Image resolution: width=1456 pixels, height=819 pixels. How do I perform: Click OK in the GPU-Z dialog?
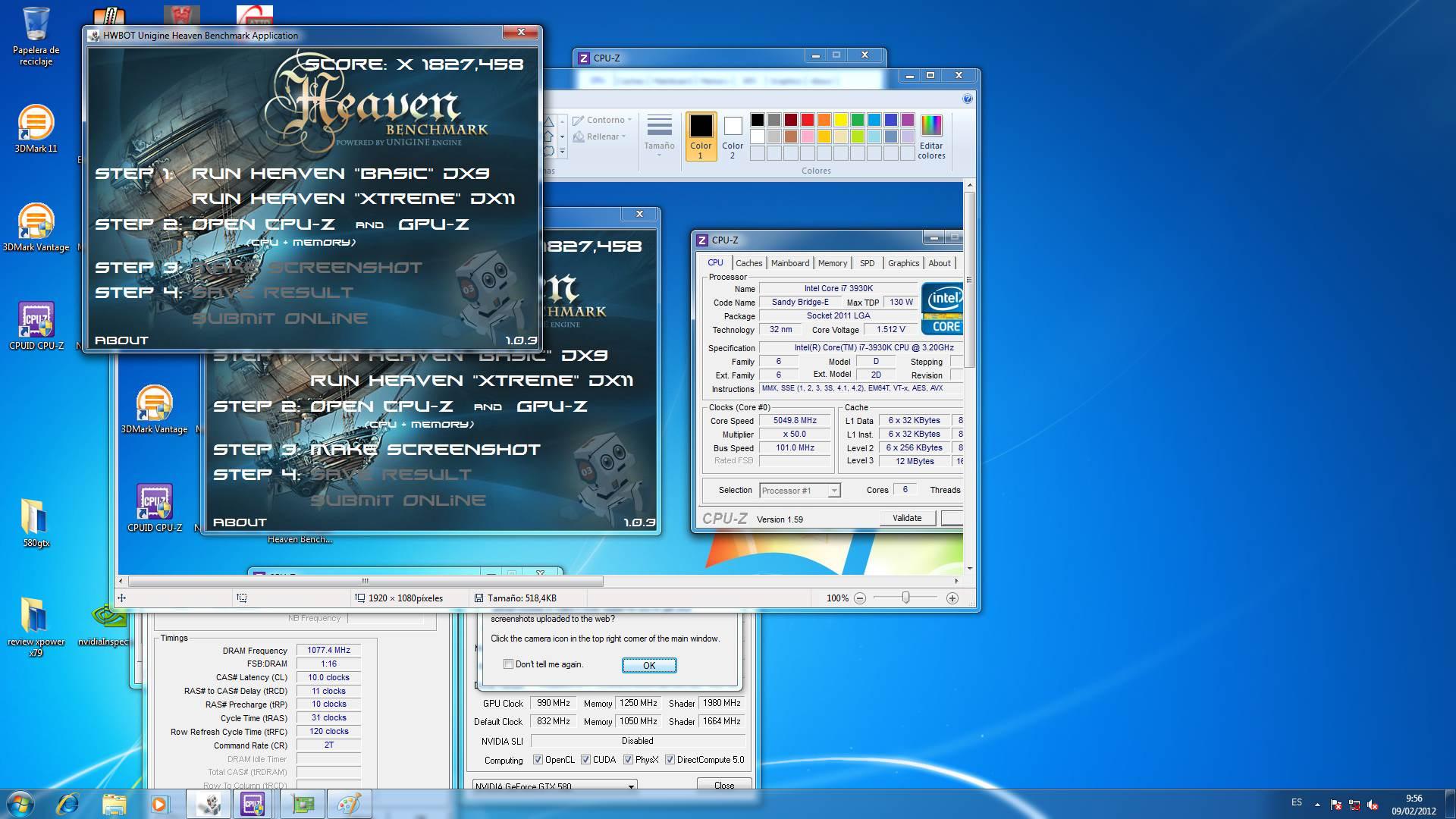[649, 665]
